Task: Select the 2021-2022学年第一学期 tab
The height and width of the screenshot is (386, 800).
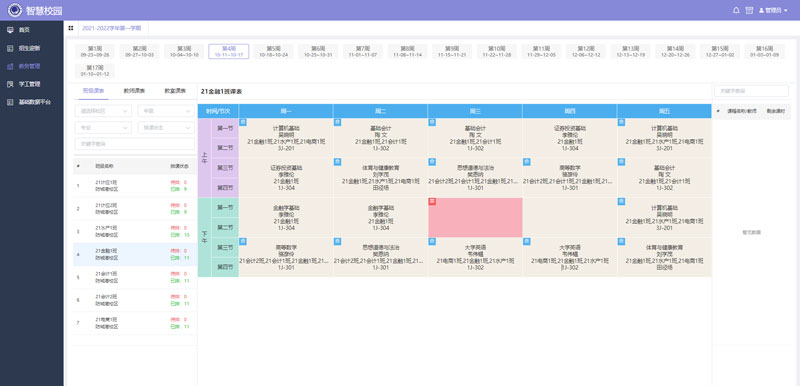Action: pyautogui.click(x=112, y=29)
